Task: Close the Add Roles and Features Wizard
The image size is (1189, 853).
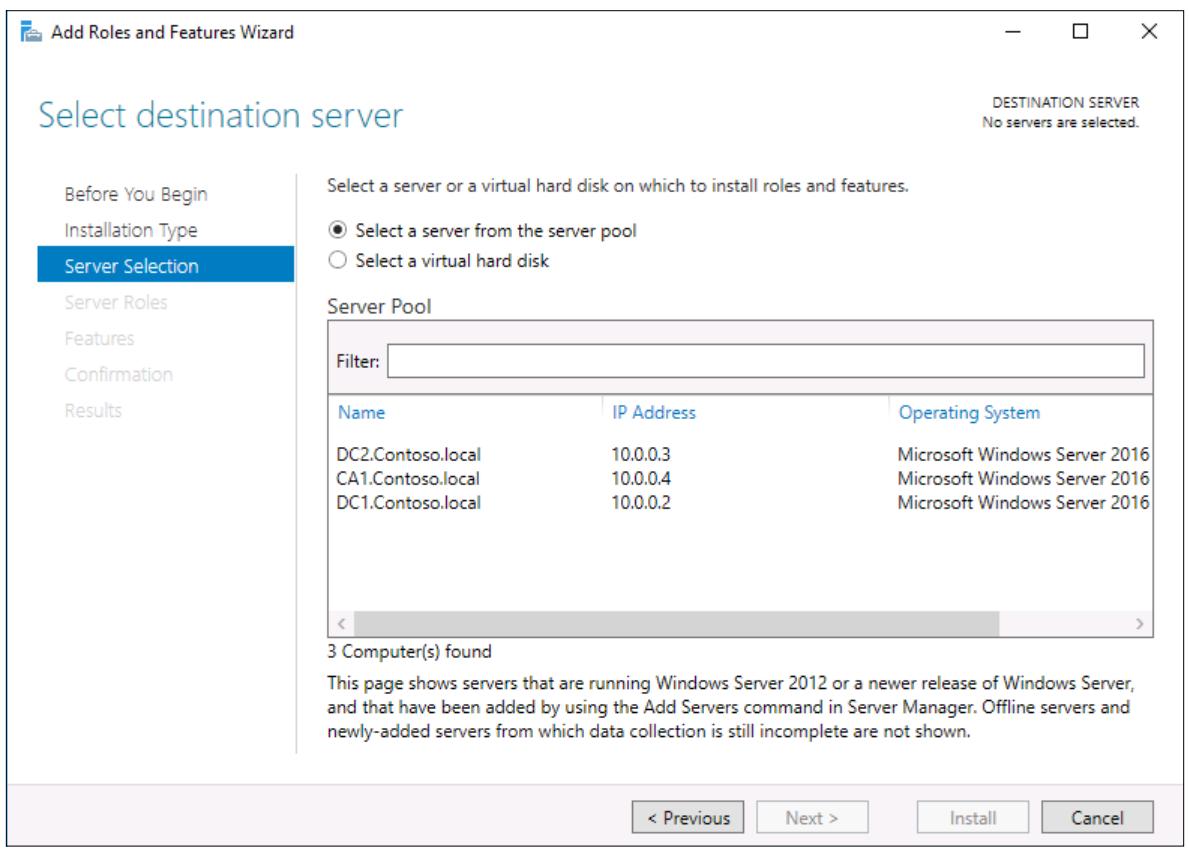Action: pos(1149,31)
